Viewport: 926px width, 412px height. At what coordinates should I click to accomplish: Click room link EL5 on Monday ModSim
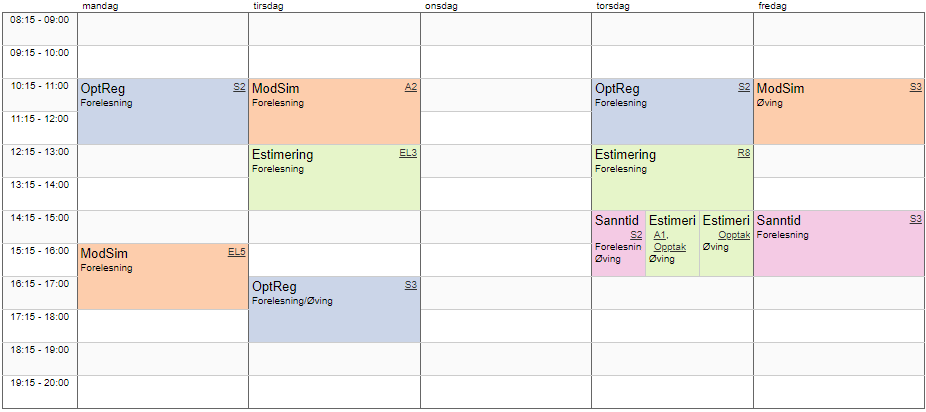[236, 252]
